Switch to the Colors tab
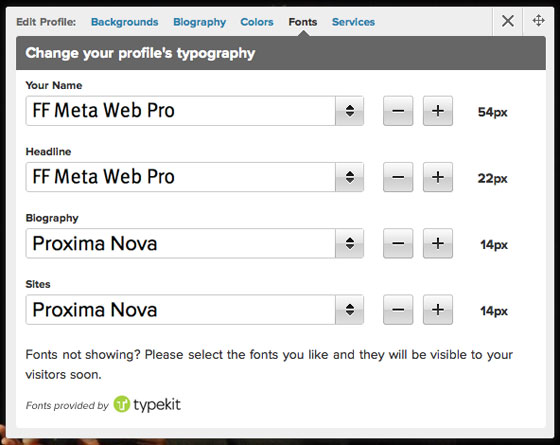The width and height of the screenshot is (560, 445). click(x=257, y=22)
